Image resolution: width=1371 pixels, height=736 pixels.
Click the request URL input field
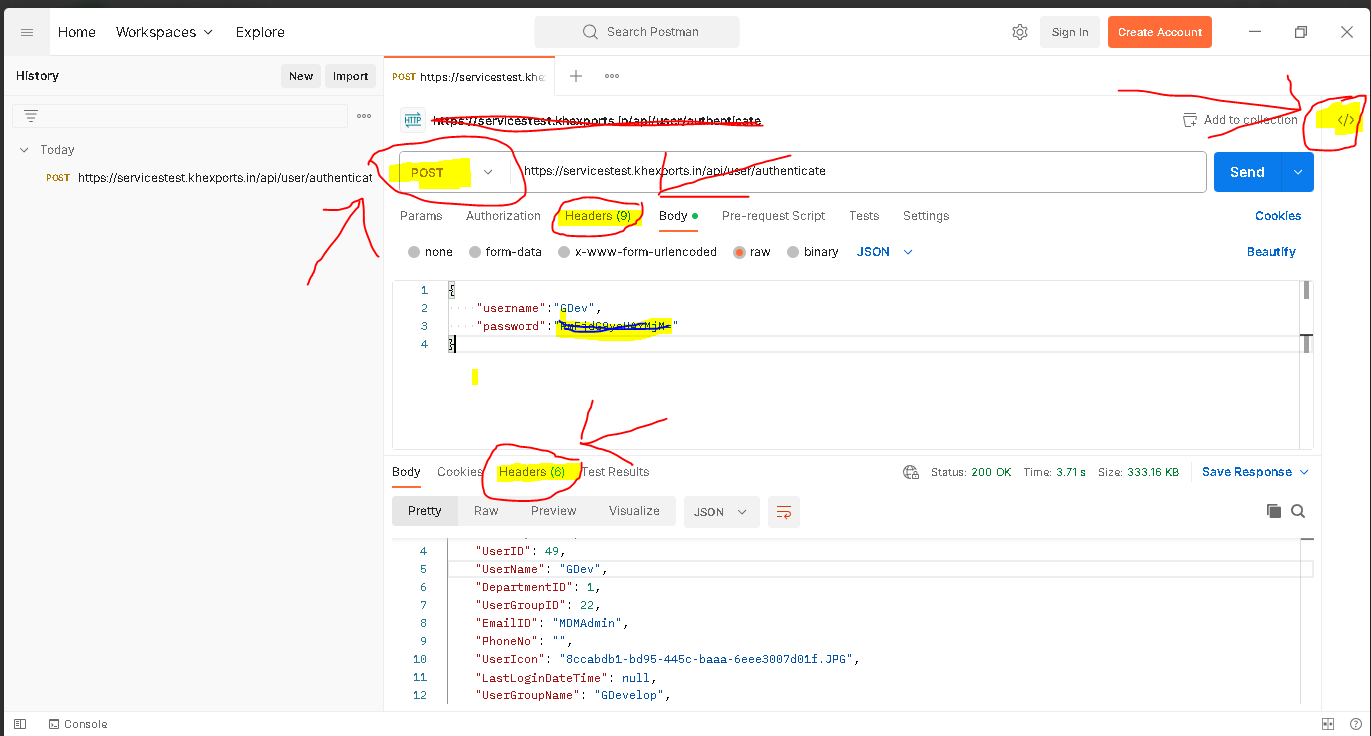point(860,172)
